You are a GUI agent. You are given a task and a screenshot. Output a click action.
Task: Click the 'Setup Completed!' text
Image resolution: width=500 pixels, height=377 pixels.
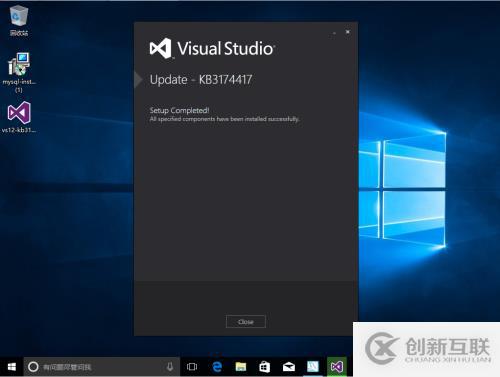[x=179, y=110]
